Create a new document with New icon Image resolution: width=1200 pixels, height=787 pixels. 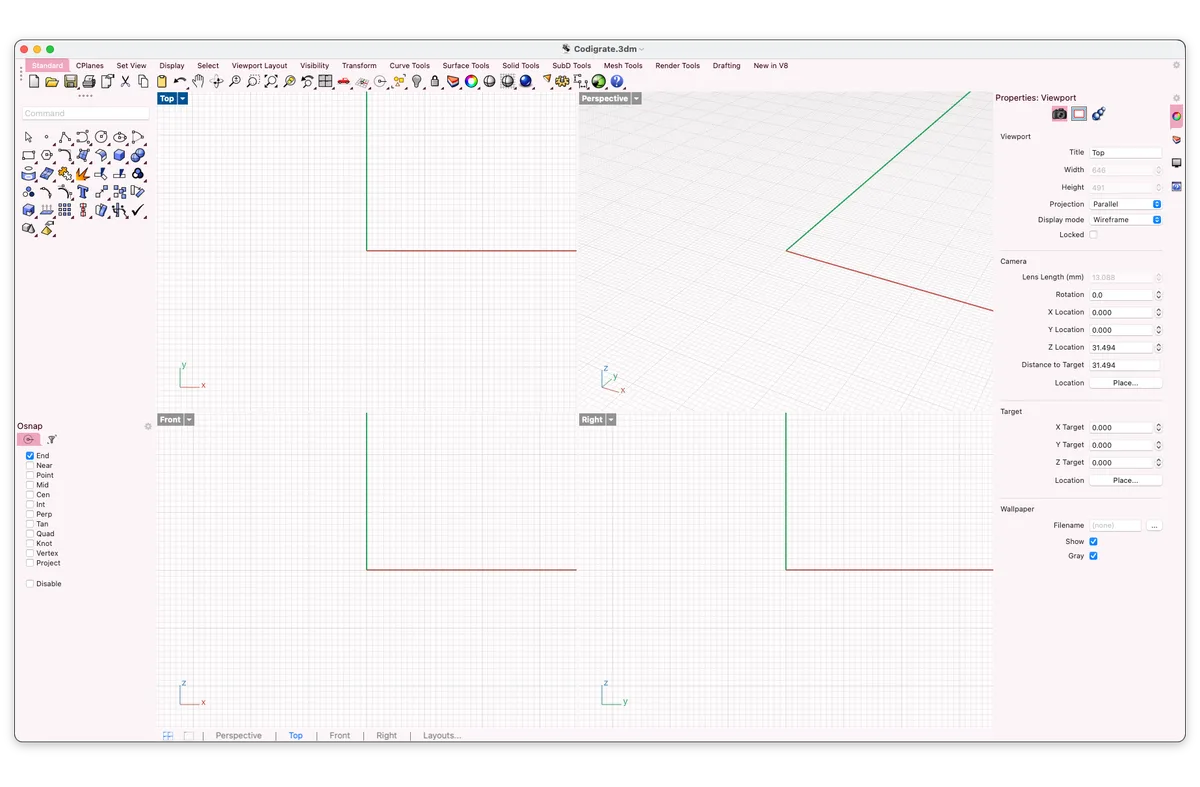pyautogui.click(x=34, y=81)
